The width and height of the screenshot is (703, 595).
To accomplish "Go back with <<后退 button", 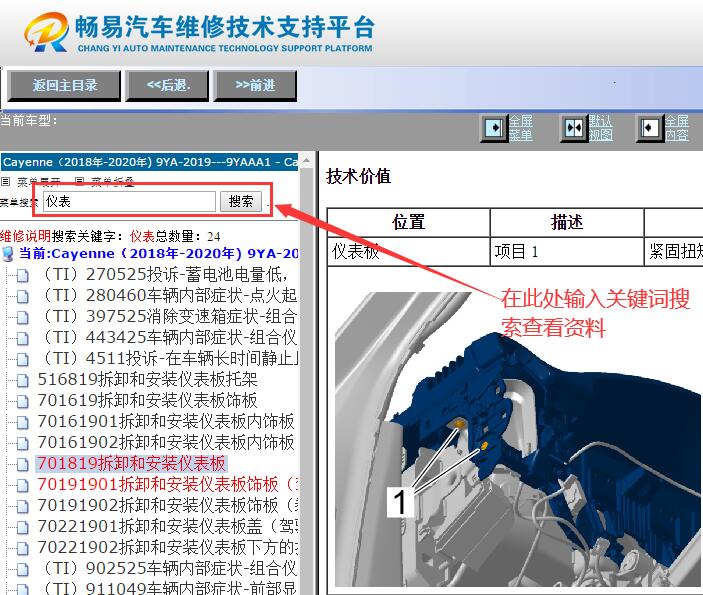I will click(168, 85).
